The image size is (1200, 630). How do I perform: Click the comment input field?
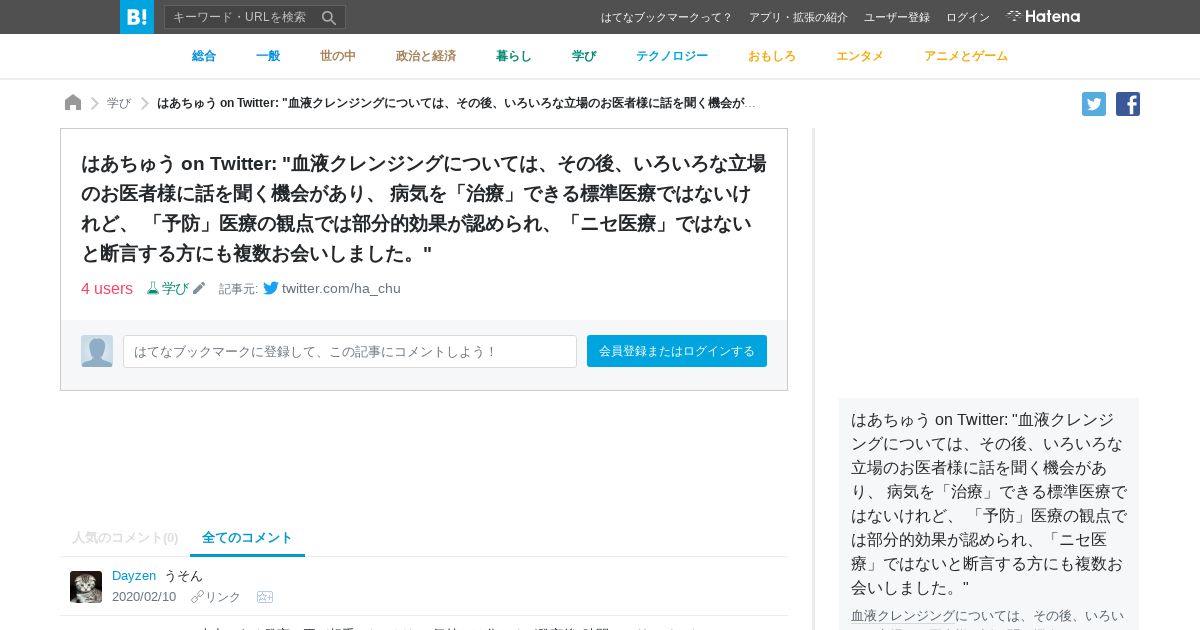[350, 351]
